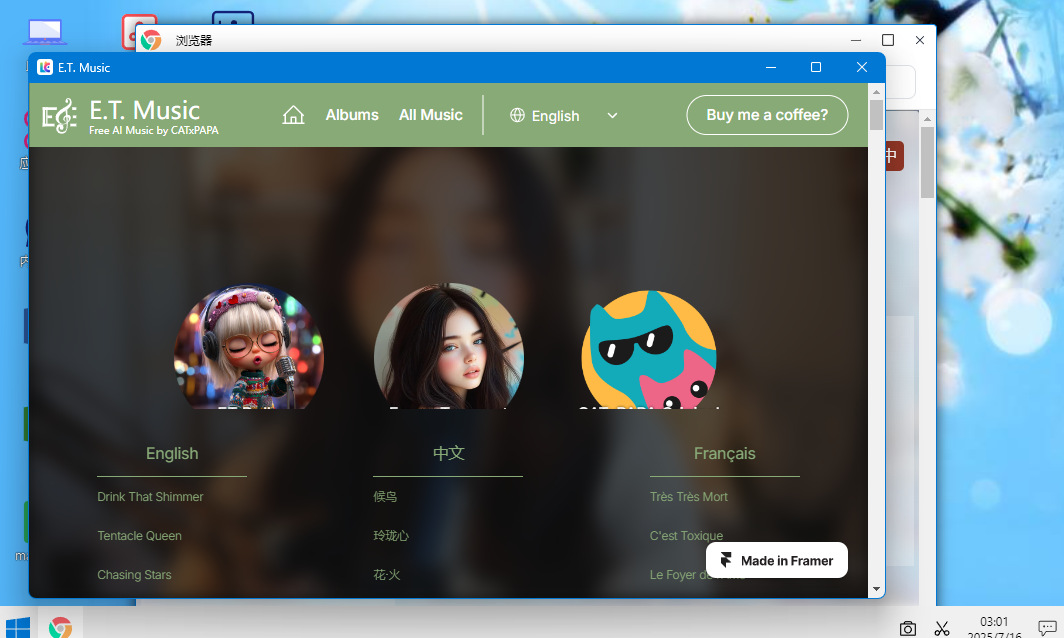Go to the home page via house icon
Image resolution: width=1064 pixels, height=638 pixels.
tap(293, 115)
